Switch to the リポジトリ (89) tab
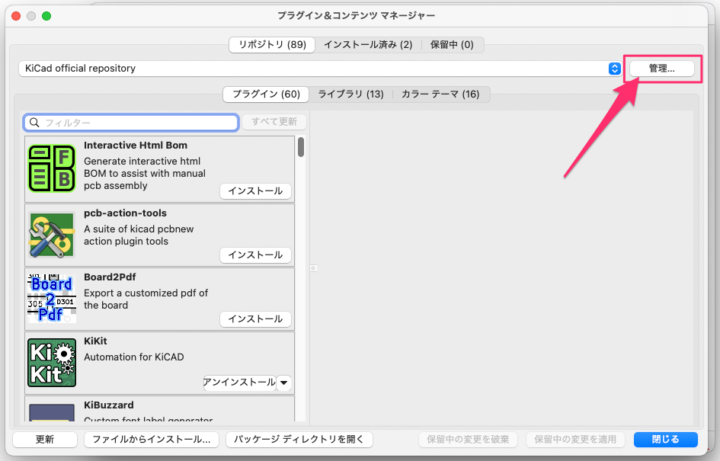720x461 pixels. pyautogui.click(x=271, y=45)
